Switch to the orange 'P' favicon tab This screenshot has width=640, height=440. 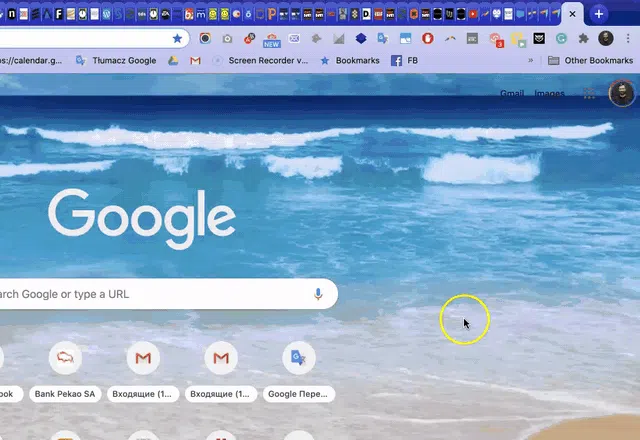[272, 14]
